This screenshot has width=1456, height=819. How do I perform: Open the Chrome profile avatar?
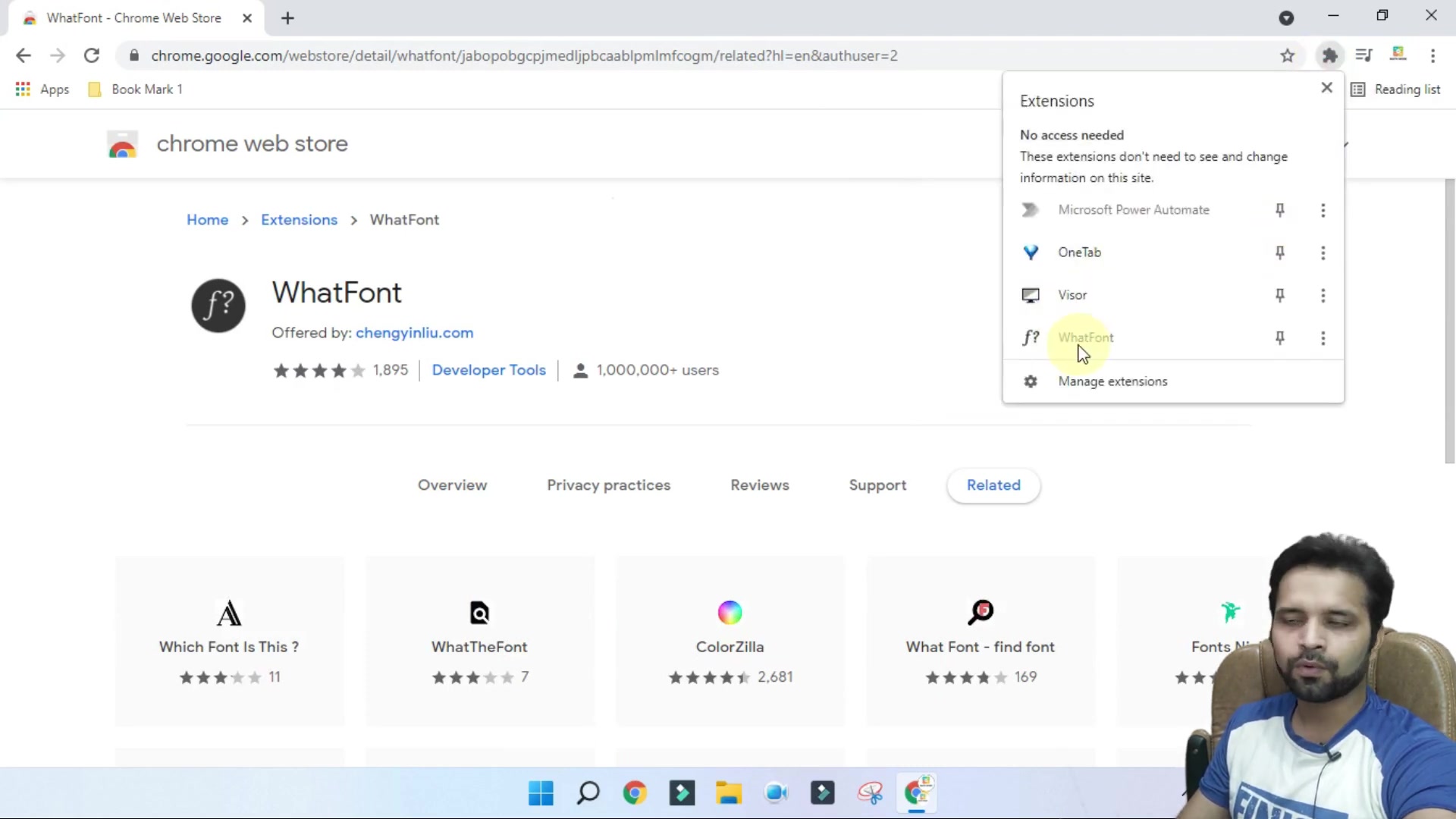1398,55
